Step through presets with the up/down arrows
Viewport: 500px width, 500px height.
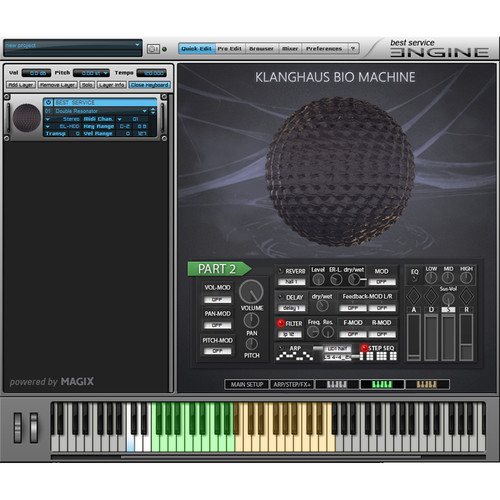153,111
